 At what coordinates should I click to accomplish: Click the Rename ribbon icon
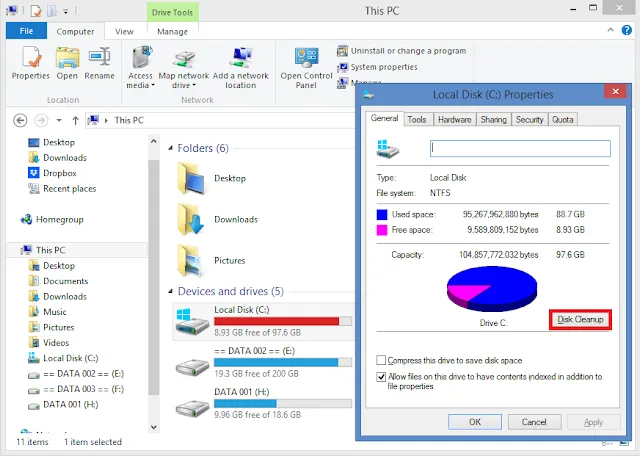99,63
